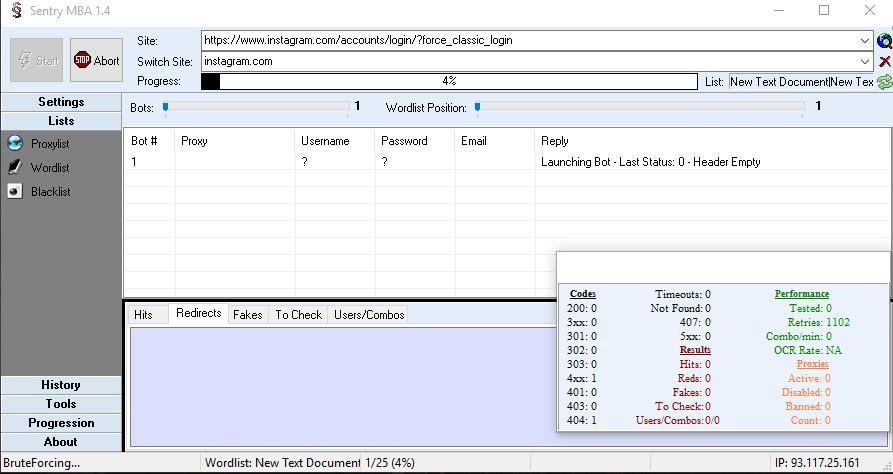Click the Wordlist pen icon in the sidebar

(15, 167)
